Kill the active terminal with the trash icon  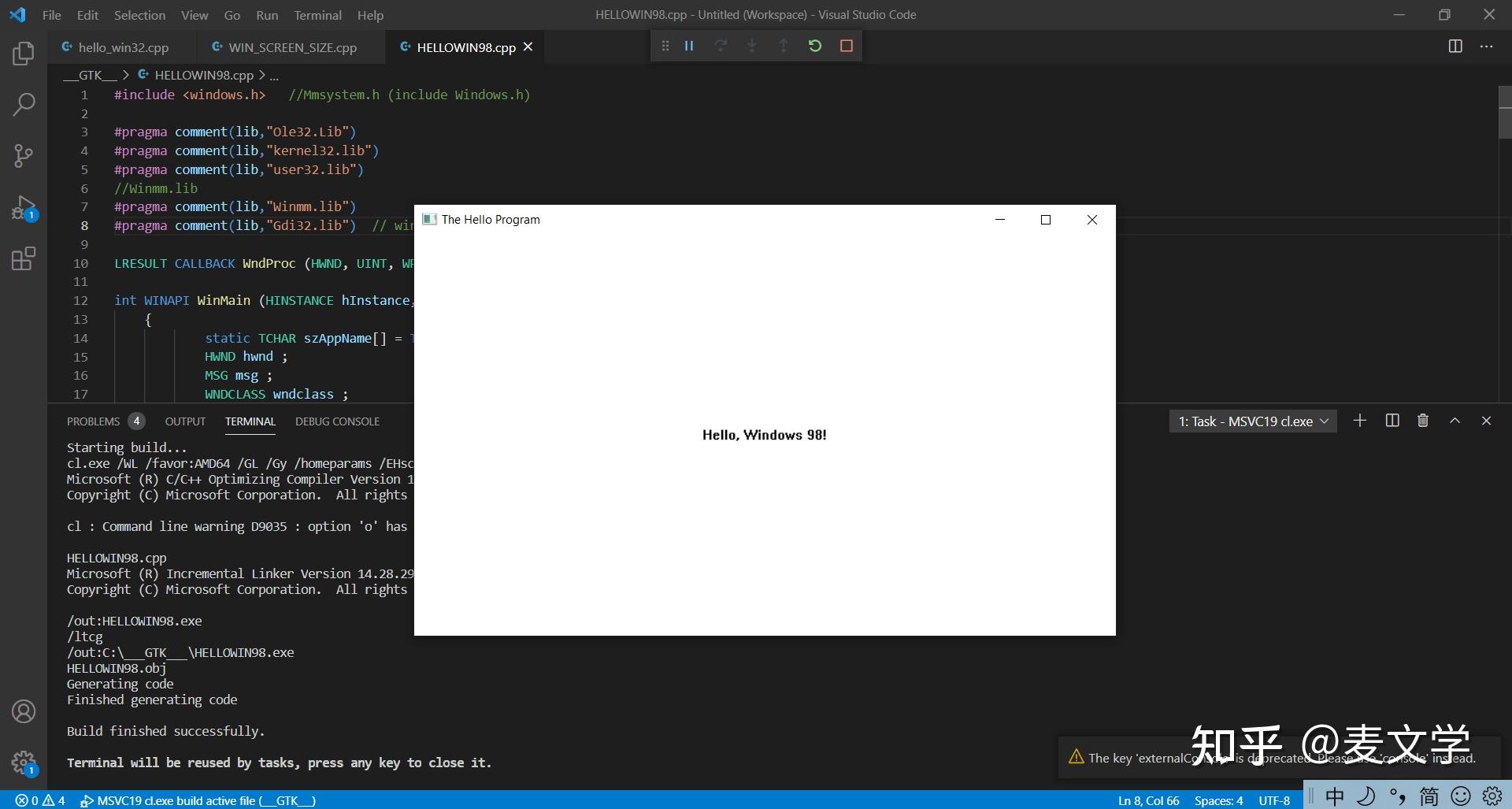[x=1423, y=421]
